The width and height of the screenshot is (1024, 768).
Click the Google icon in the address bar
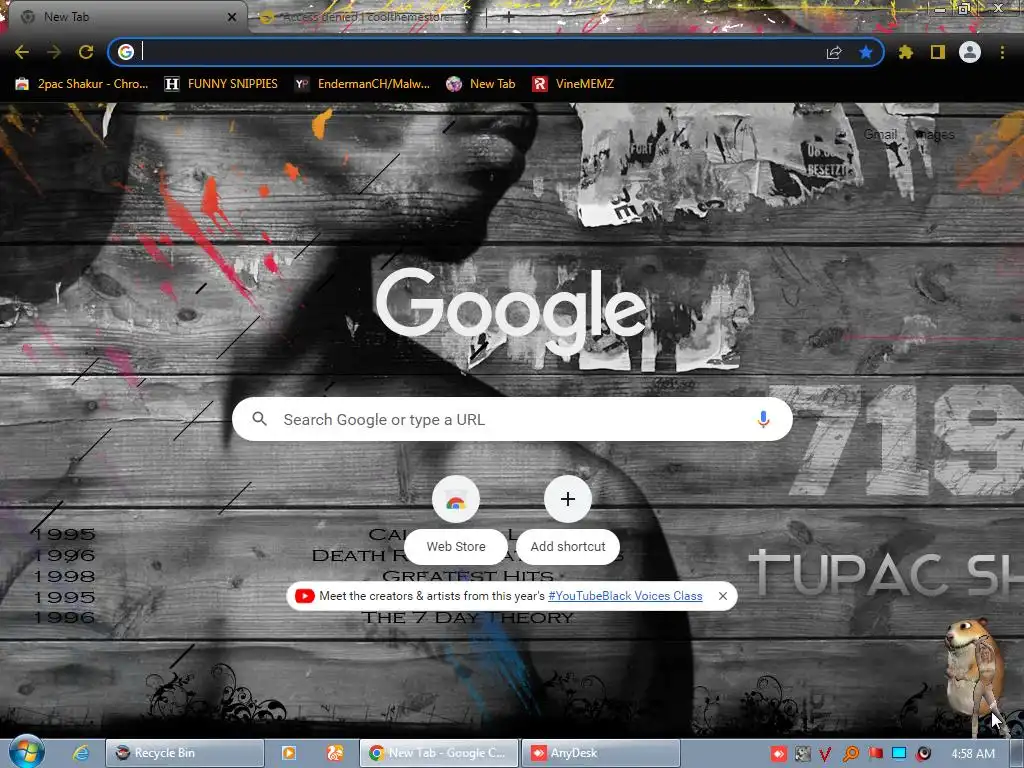point(126,52)
